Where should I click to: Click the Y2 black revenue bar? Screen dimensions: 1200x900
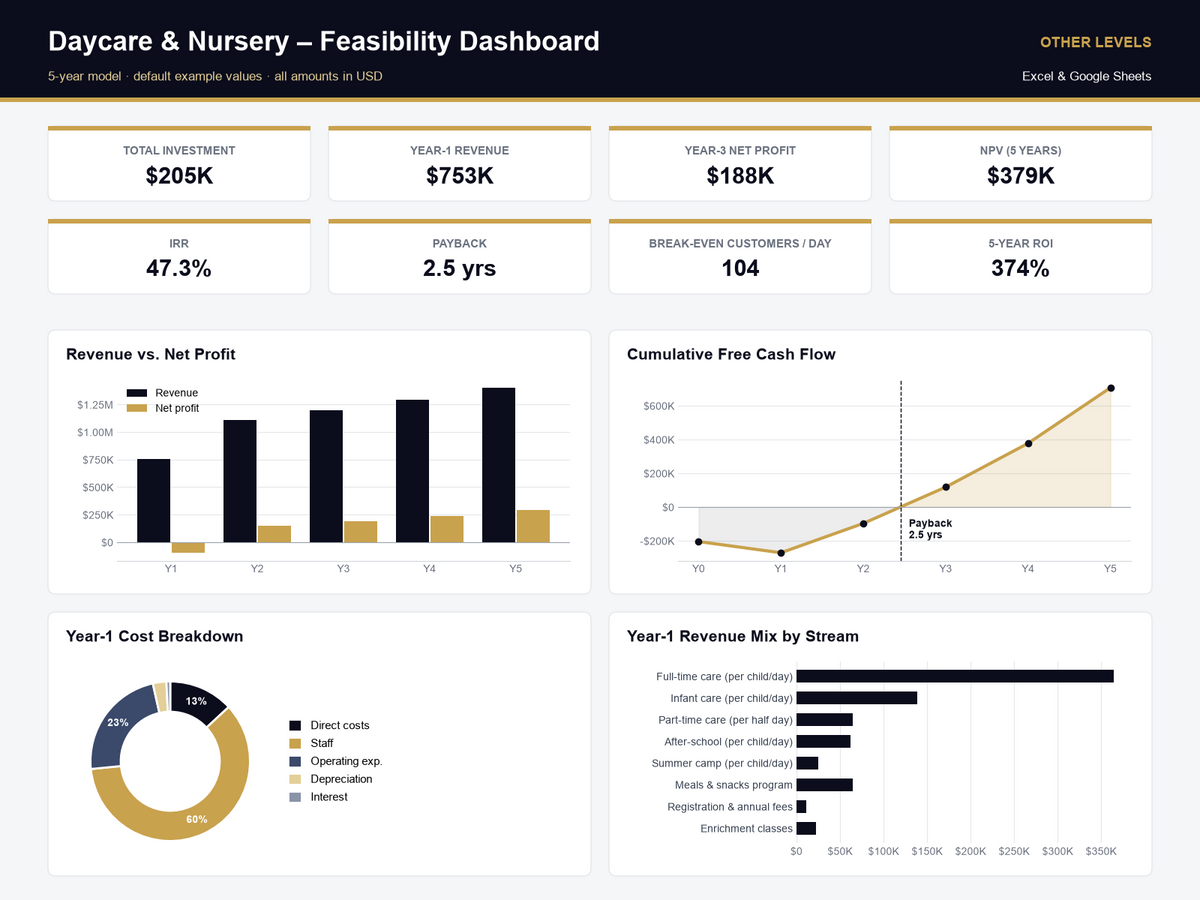240,481
